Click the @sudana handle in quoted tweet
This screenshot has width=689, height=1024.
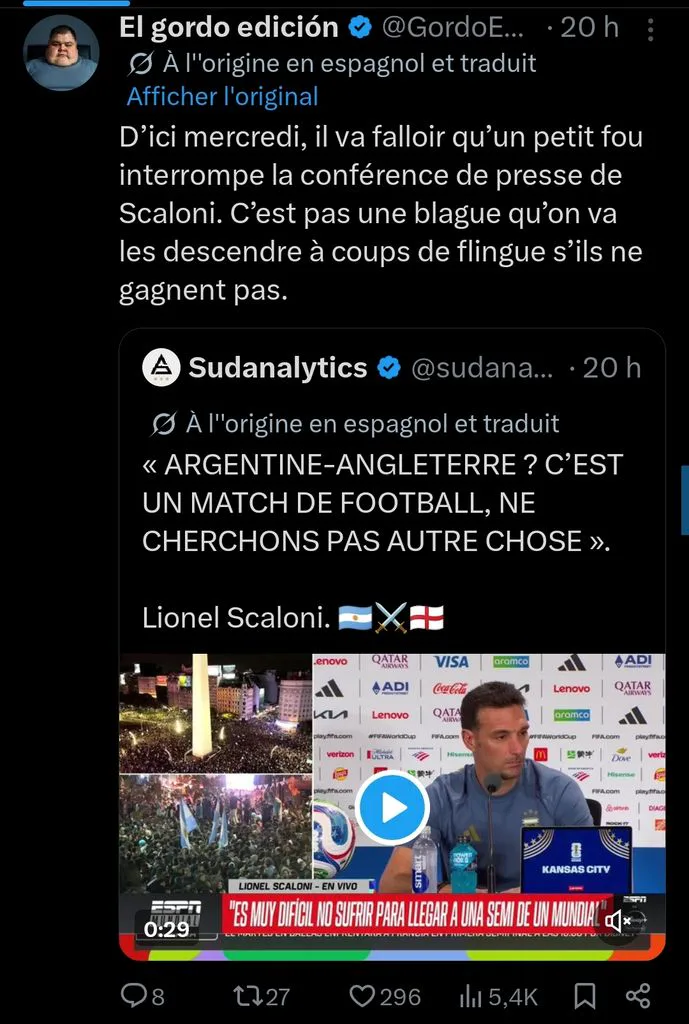pos(482,368)
